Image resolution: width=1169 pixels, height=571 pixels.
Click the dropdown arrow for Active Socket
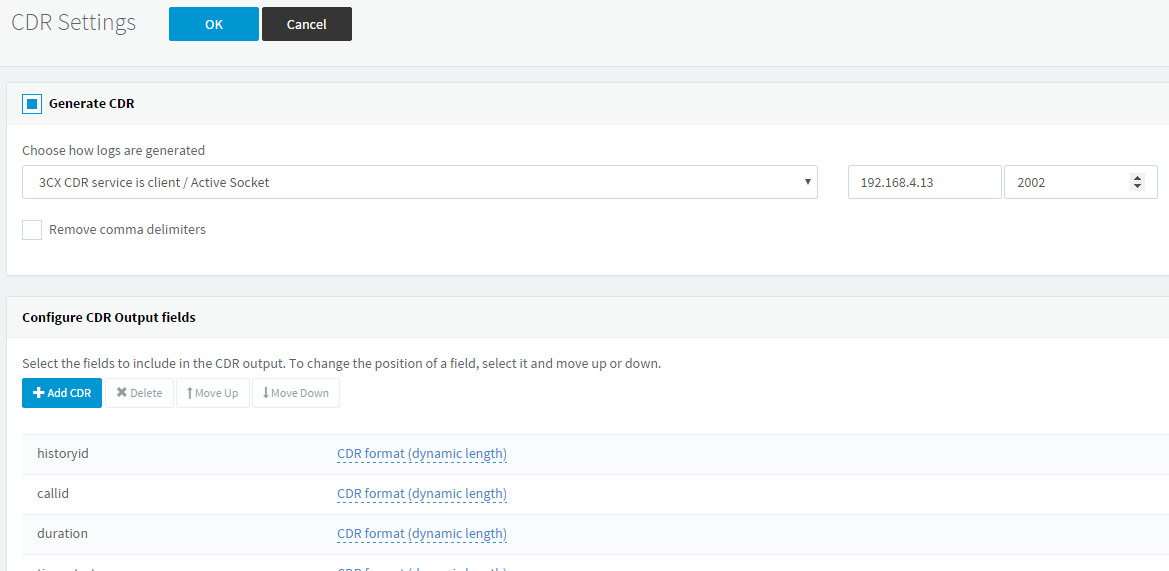(x=808, y=182)
